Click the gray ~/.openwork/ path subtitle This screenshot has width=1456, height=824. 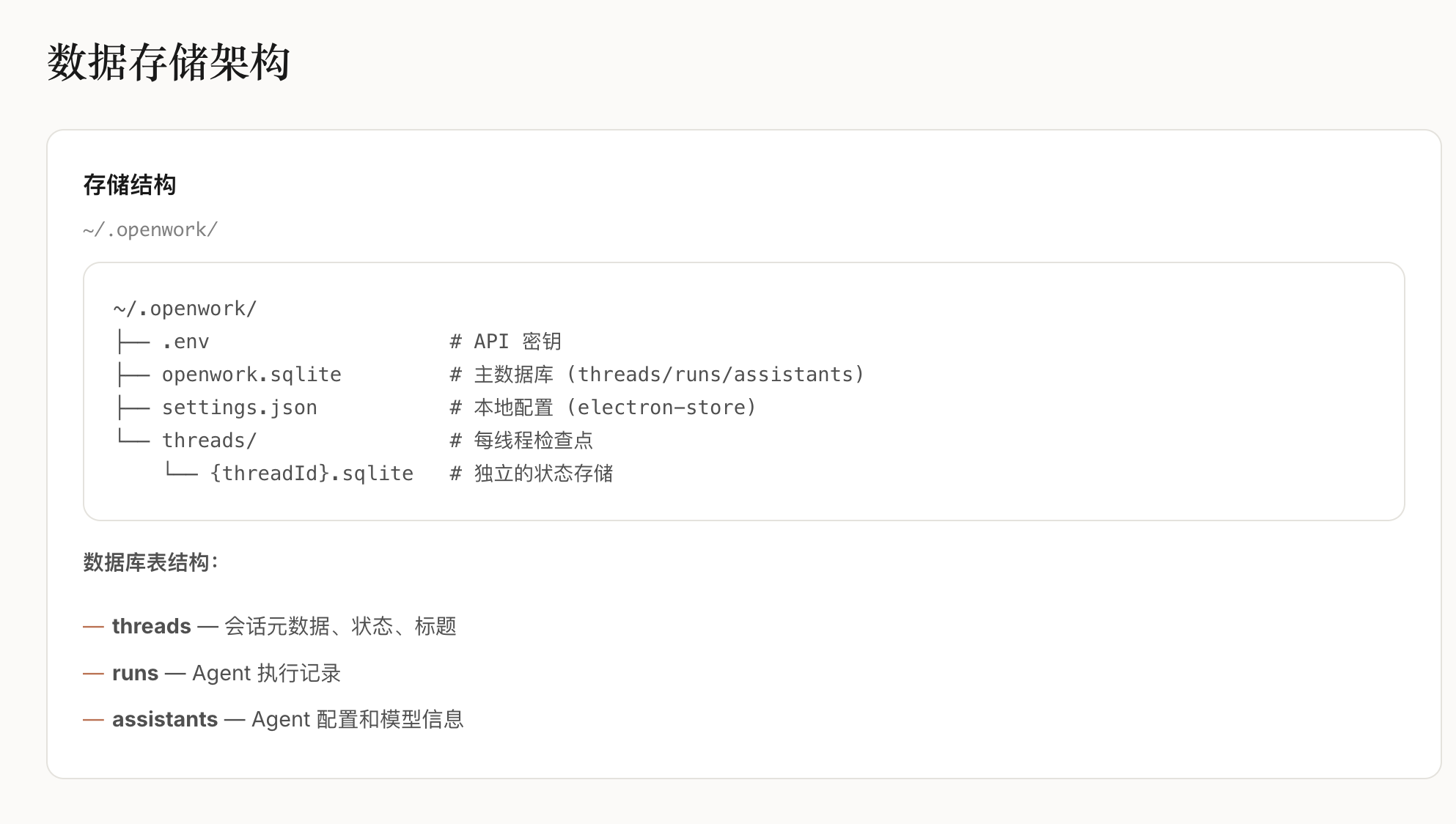[x=150, y=229]
